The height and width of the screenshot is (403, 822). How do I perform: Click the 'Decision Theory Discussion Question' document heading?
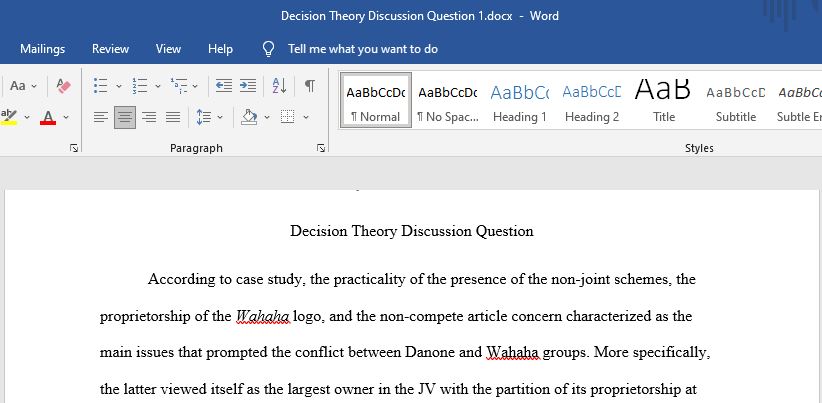tap(412, 231)
